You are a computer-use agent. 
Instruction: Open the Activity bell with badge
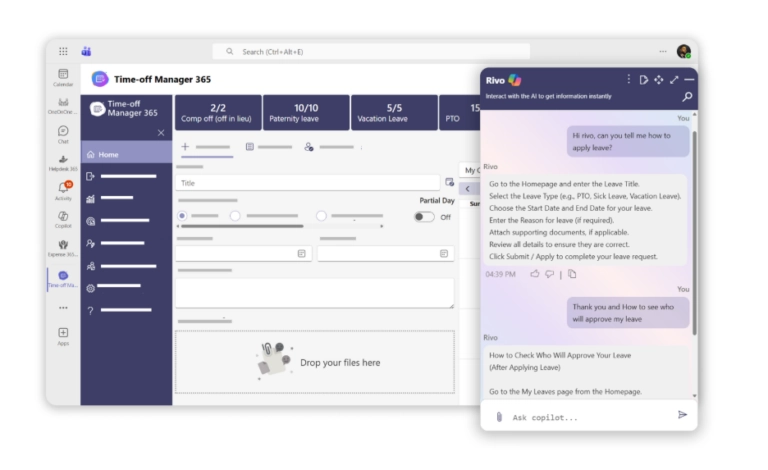click(63, 191)
